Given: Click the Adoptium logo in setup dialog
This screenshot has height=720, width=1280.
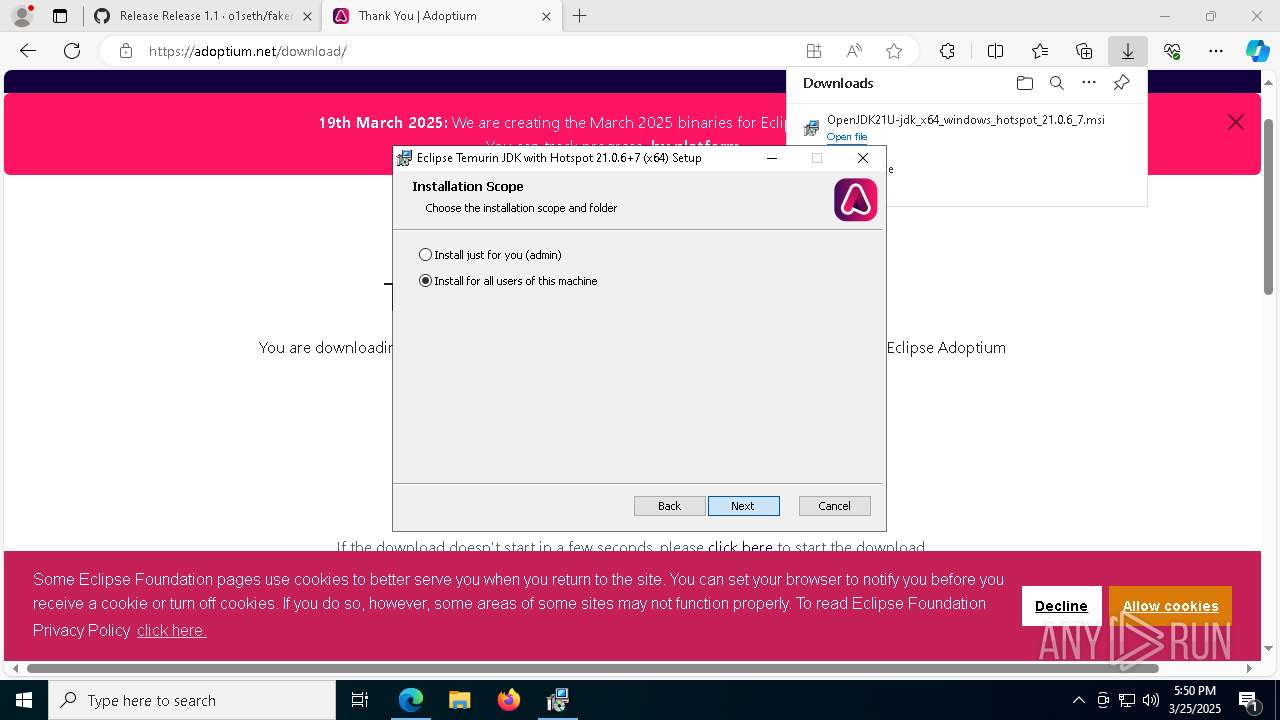Looking at the screenshot, I should [x=855, y=200].
